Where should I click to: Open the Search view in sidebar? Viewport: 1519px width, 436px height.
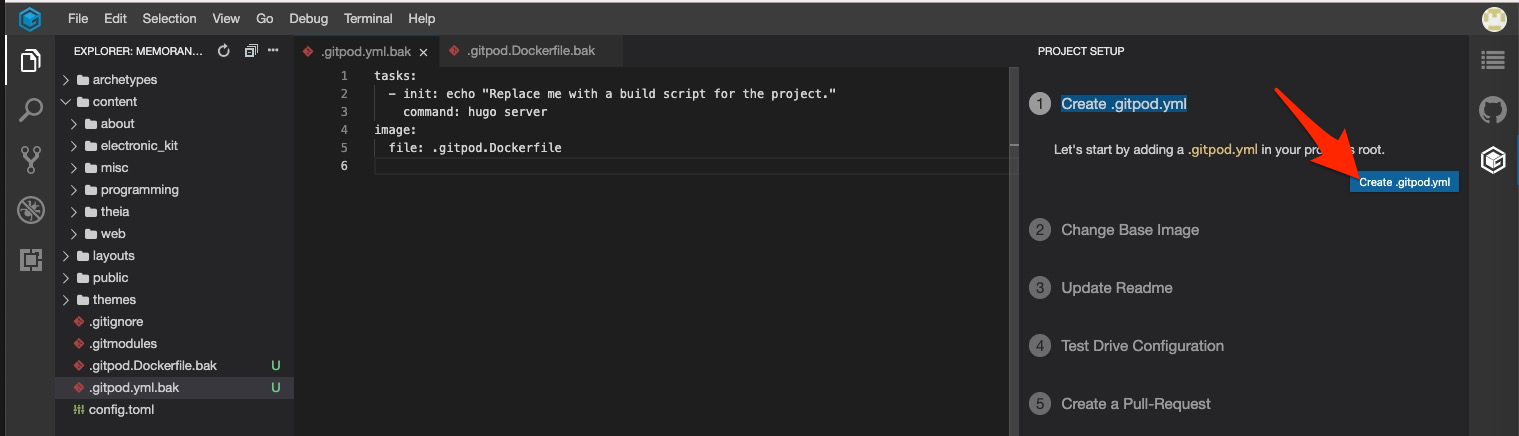point(30,109)
